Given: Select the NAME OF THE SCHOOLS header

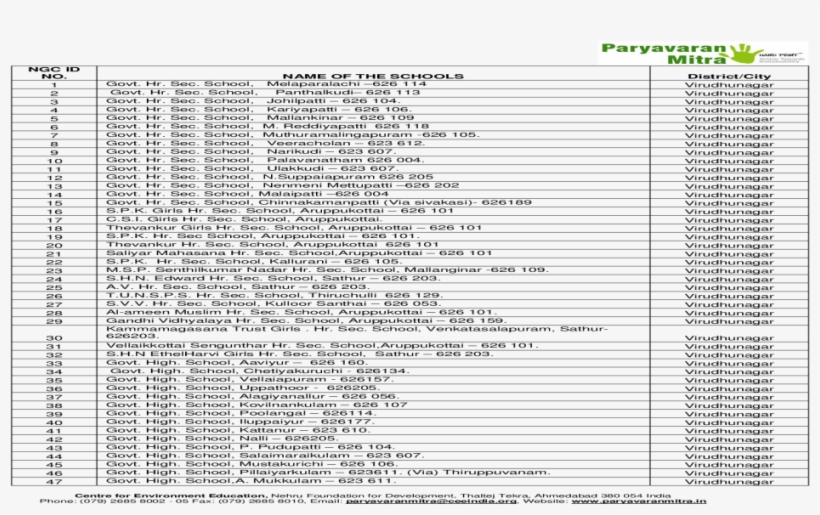Looking at the screenshot, I should pos(372,76).
